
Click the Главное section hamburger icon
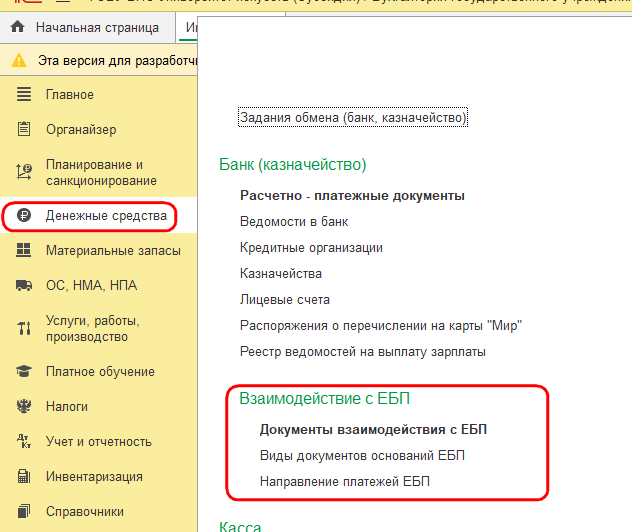24,94
